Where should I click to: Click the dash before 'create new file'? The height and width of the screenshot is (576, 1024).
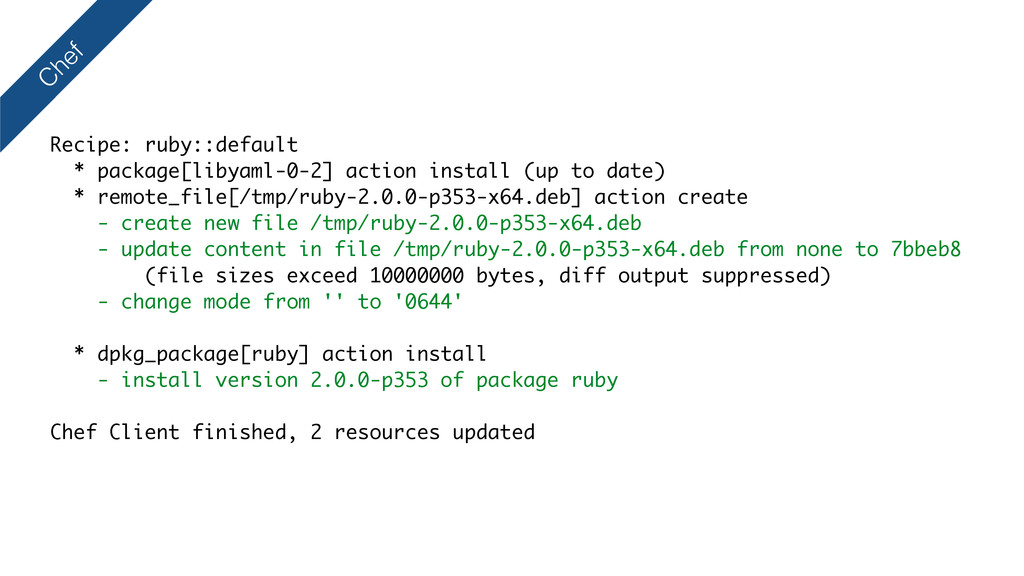click(x=103, y=224)
